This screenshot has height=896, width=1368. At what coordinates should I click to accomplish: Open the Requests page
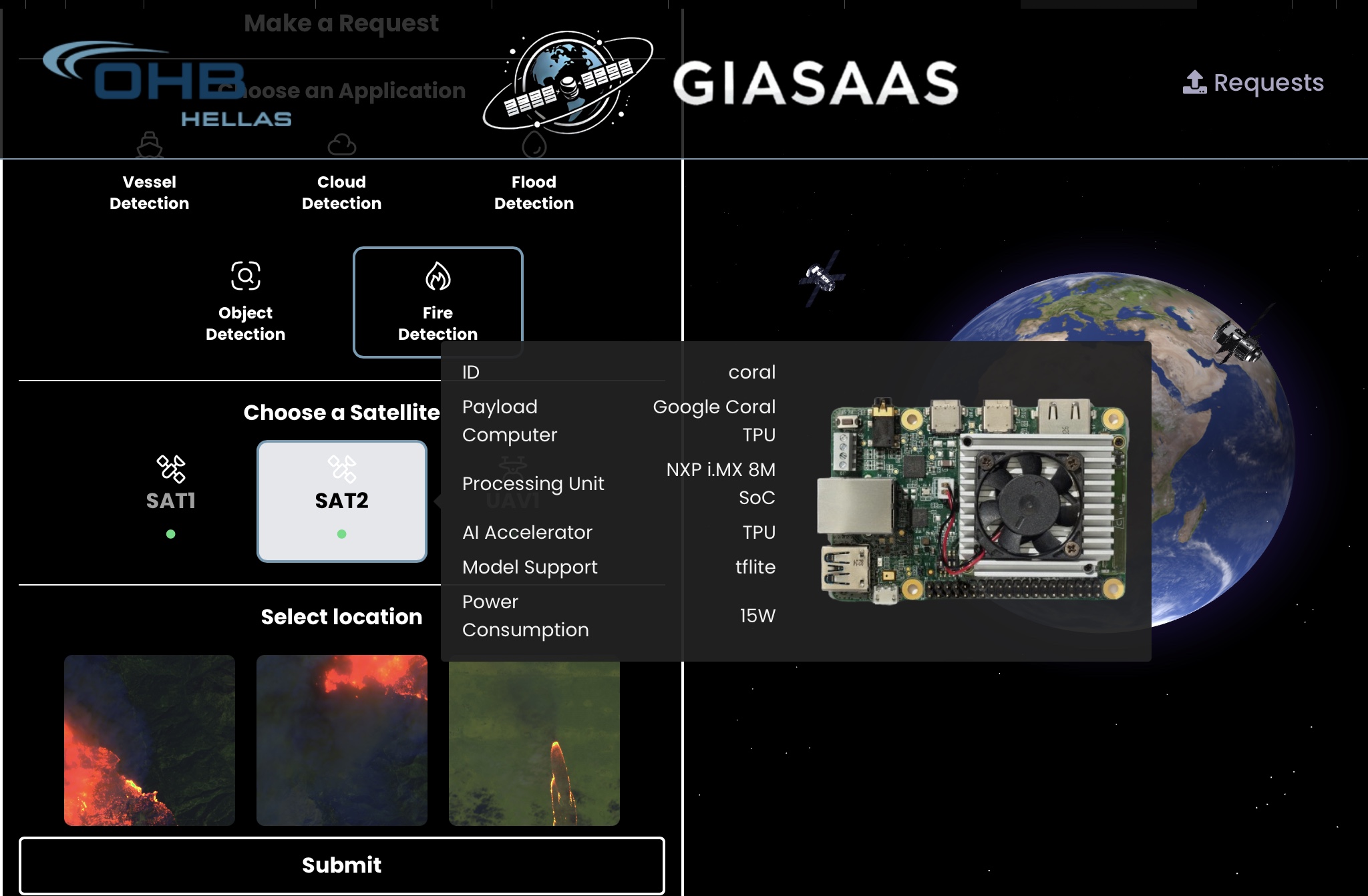click(x=1253, y=83)
